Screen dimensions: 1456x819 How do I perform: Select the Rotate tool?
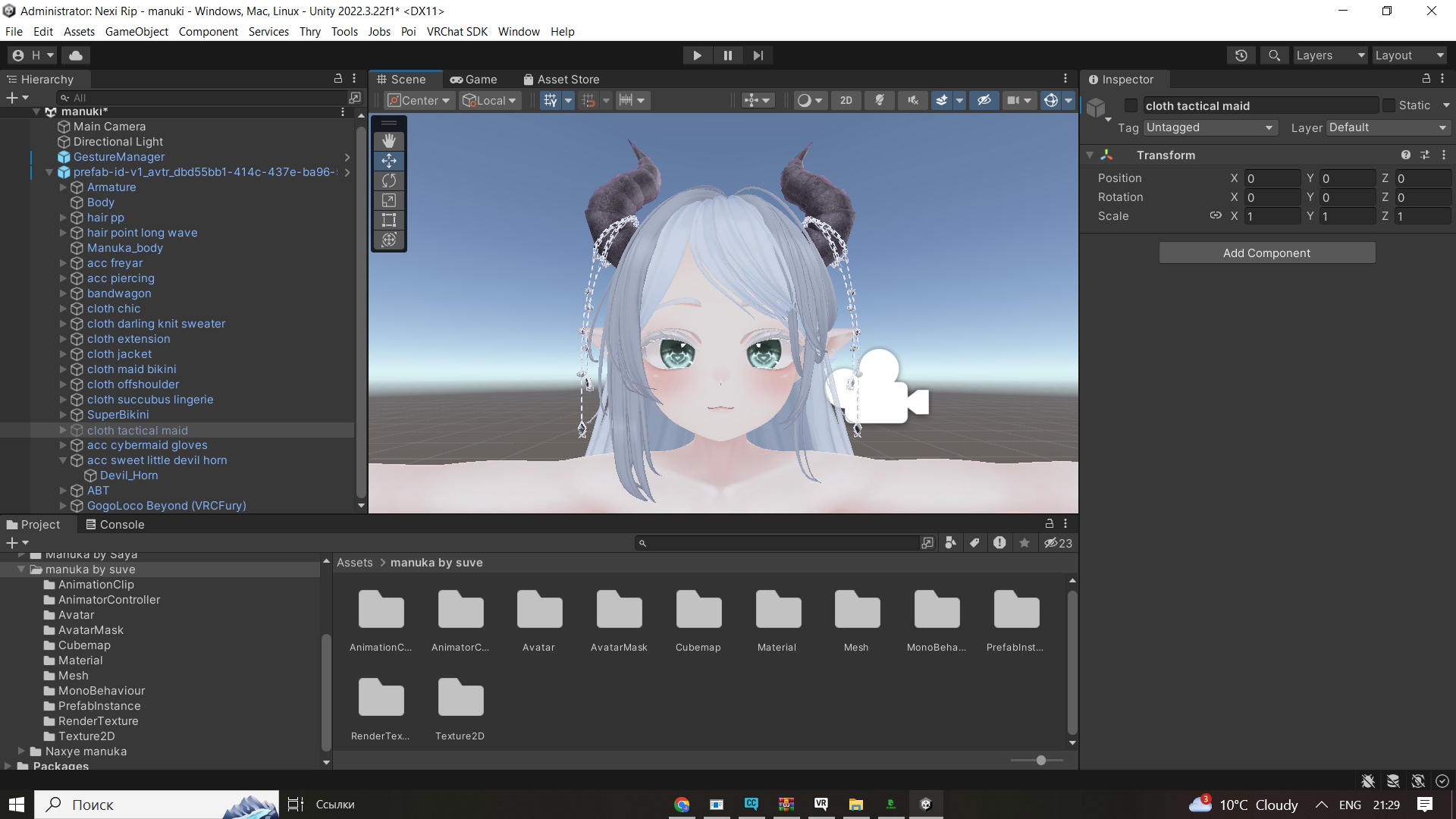tap(389, 180)
